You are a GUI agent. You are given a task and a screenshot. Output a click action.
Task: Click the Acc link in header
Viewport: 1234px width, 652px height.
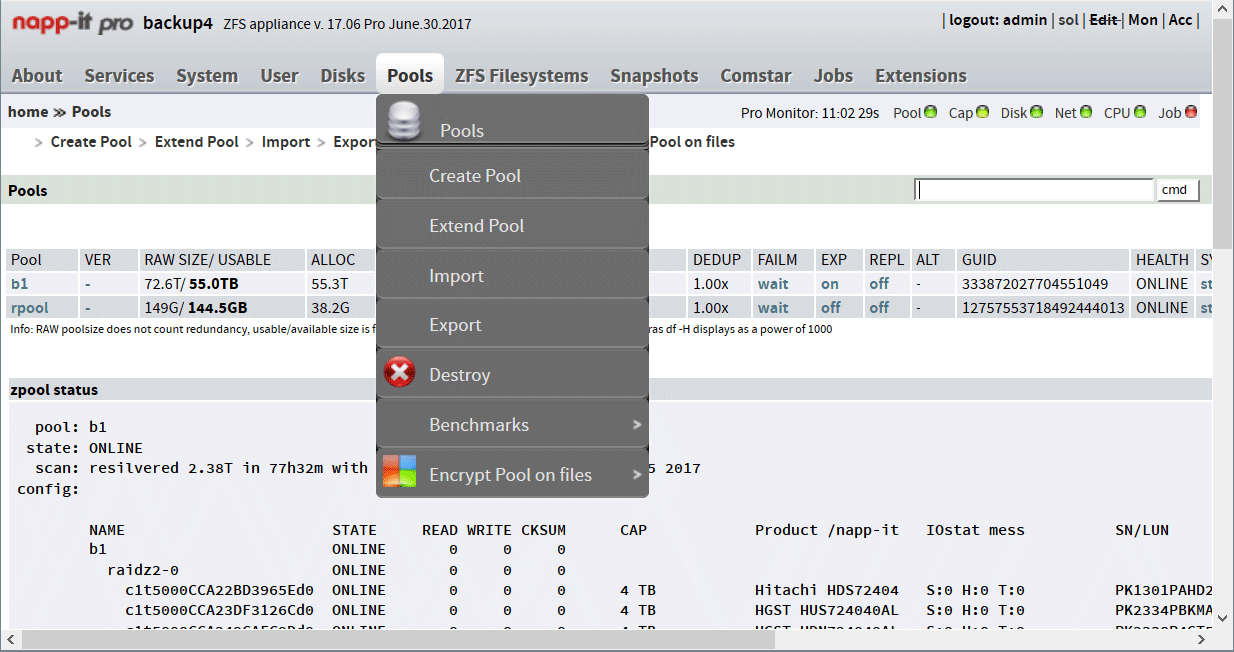pos(1181,20)
